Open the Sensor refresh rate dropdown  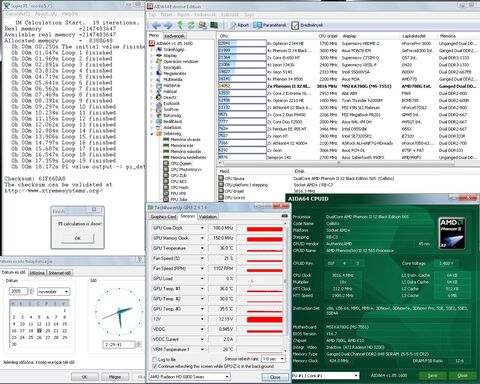pos(273,359)
